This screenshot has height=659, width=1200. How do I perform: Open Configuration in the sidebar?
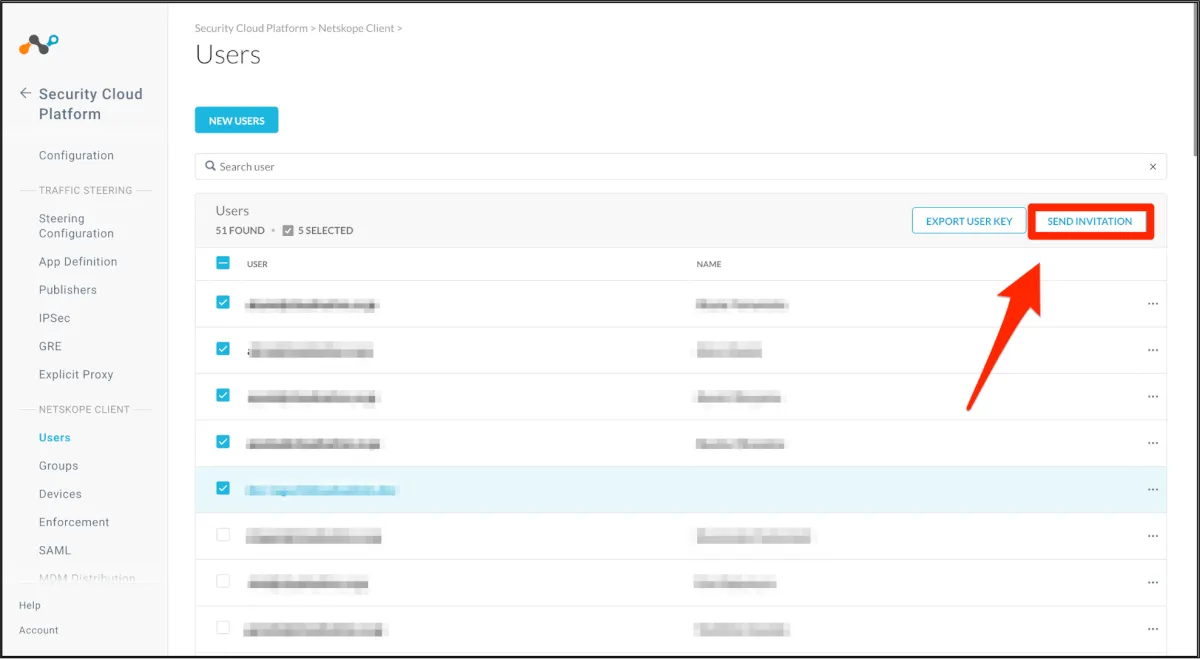tap(76, 155)
